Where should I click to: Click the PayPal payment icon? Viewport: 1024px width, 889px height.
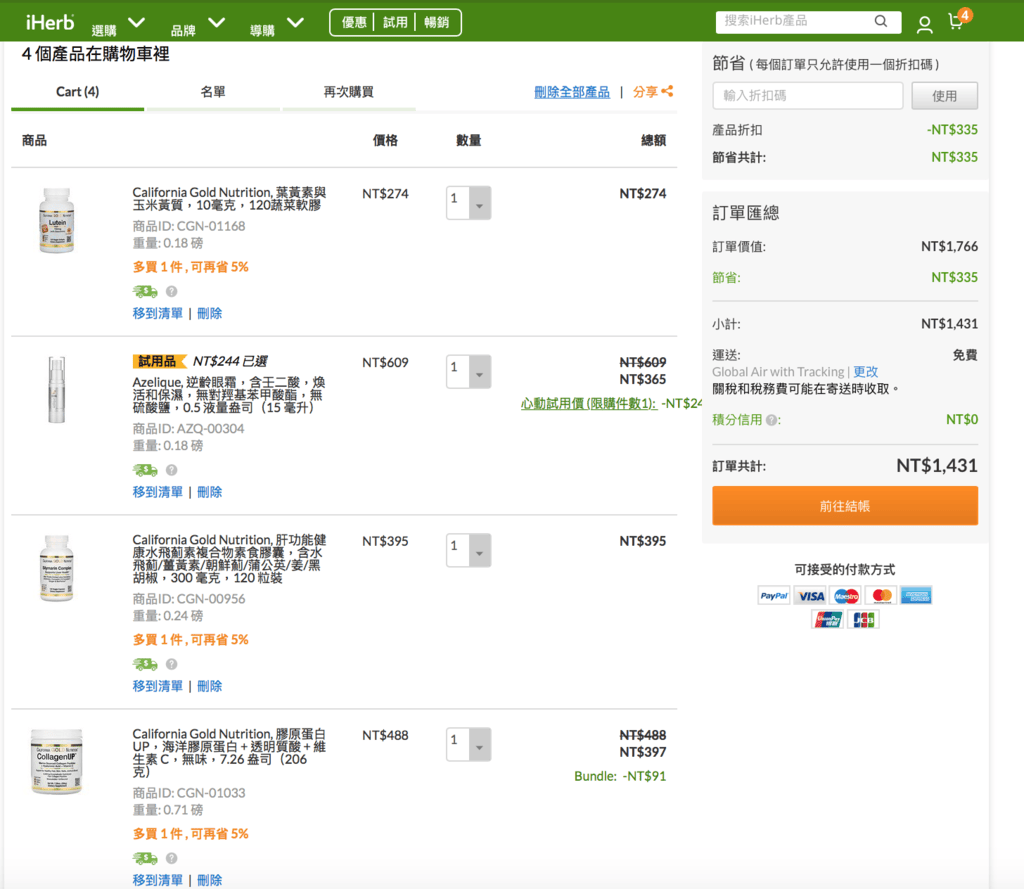pos(774,596)
